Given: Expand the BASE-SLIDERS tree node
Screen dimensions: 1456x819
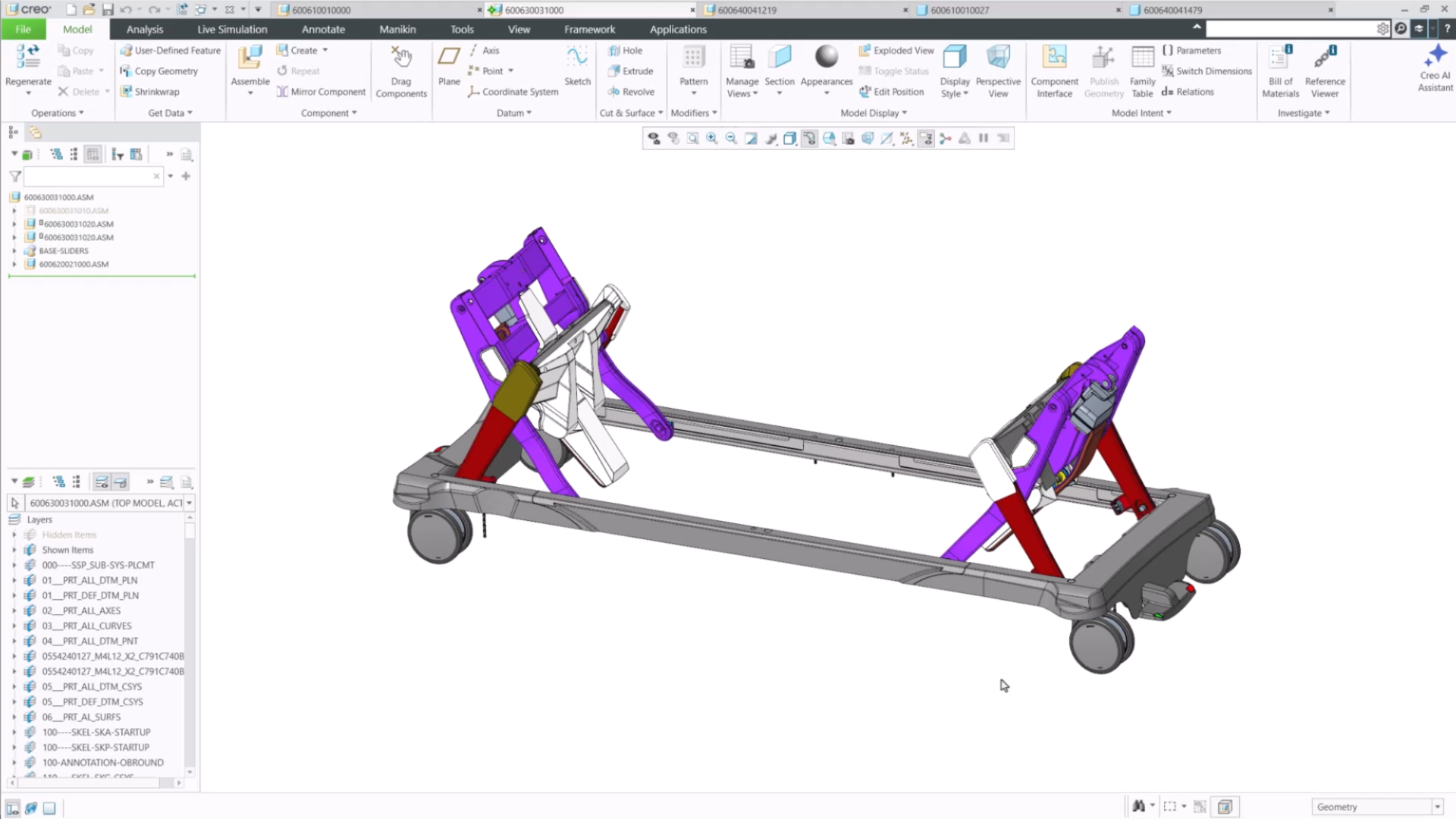Looking at the screenshot, I should pos(14,250).
